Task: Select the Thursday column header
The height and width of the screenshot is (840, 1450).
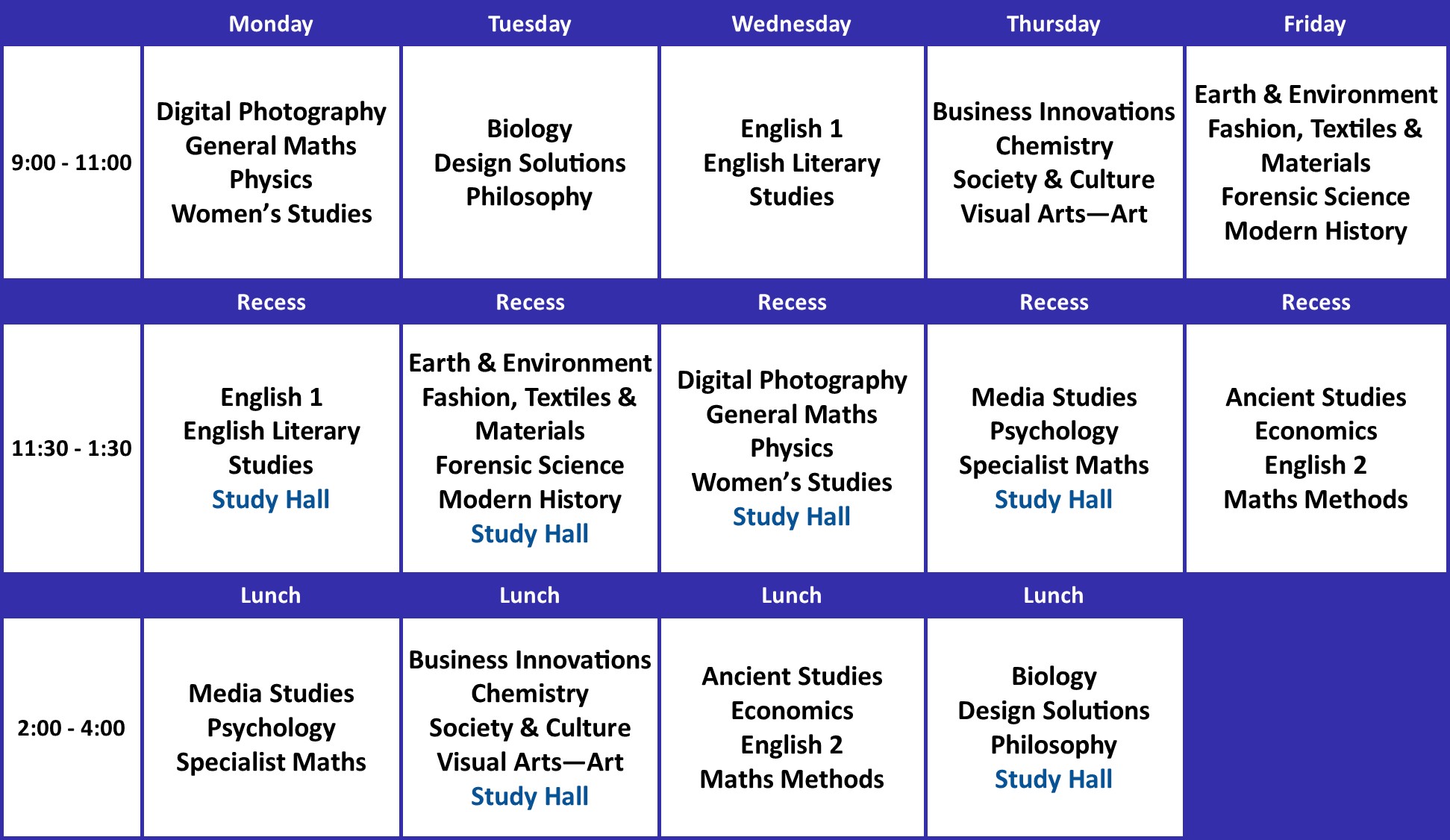Action: (x=1053, y=24)
